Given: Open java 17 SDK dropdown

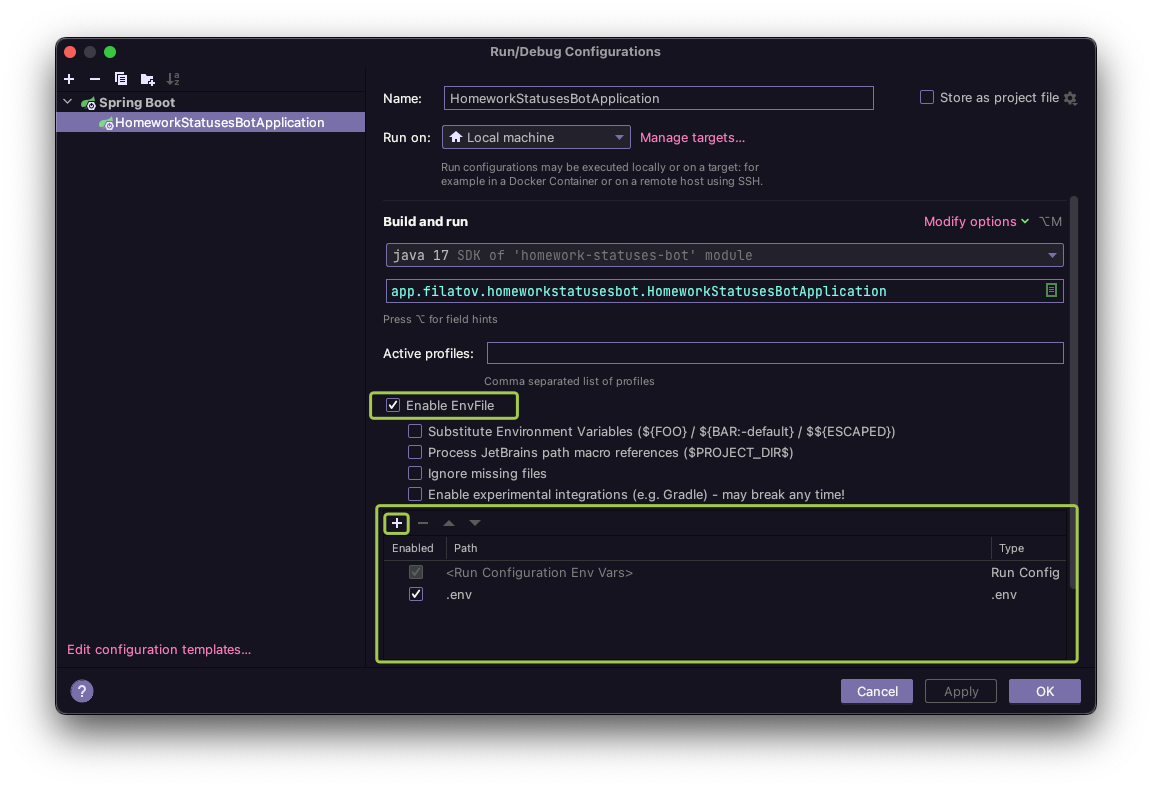Looking at the screenshot, I should [724, 255].
